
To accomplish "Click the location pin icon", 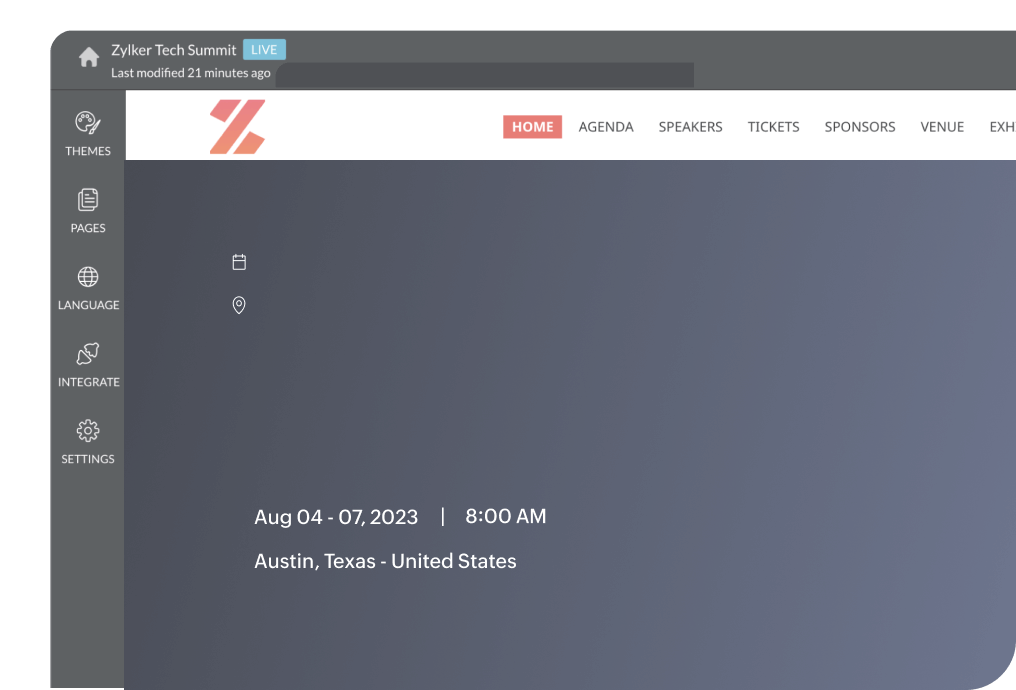I will pyautogui.click(x=239, y=305).
